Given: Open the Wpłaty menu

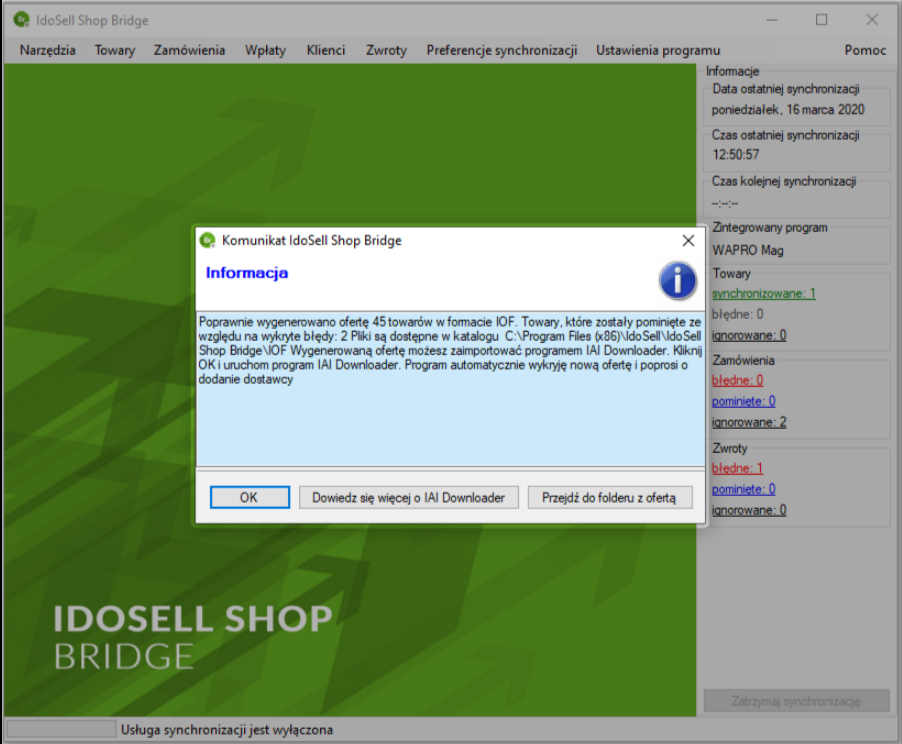Looking at the screenshot, I should [x=265, y=51].
